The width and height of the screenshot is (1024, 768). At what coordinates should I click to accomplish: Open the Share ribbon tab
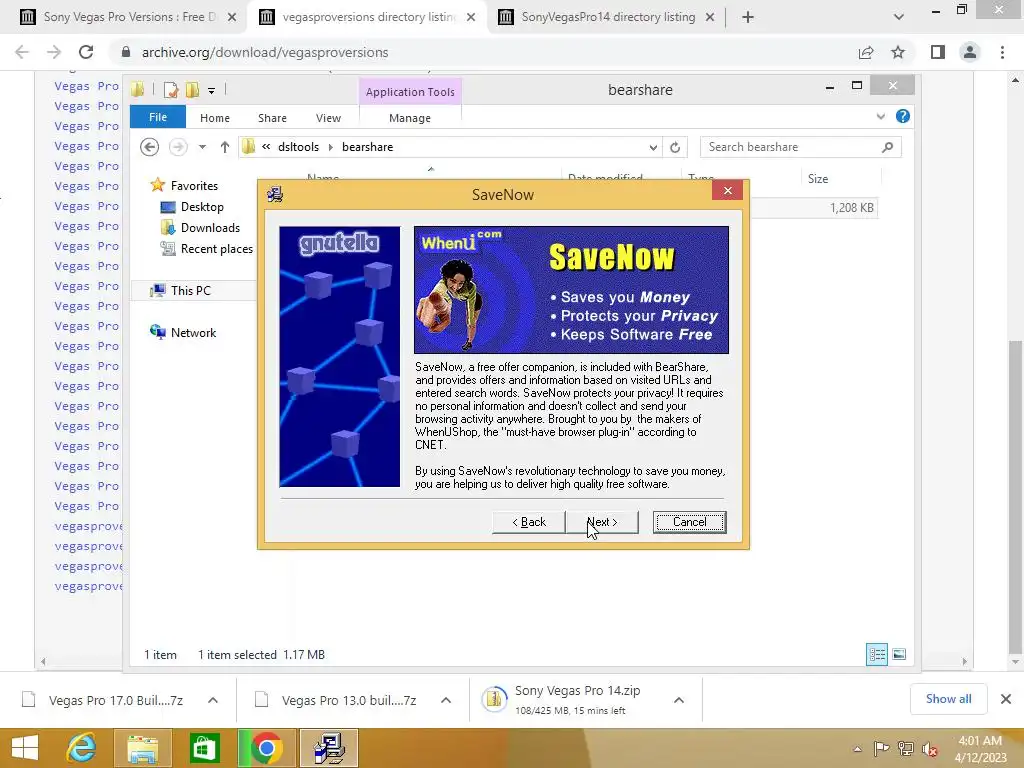click(x=272, y=118)
